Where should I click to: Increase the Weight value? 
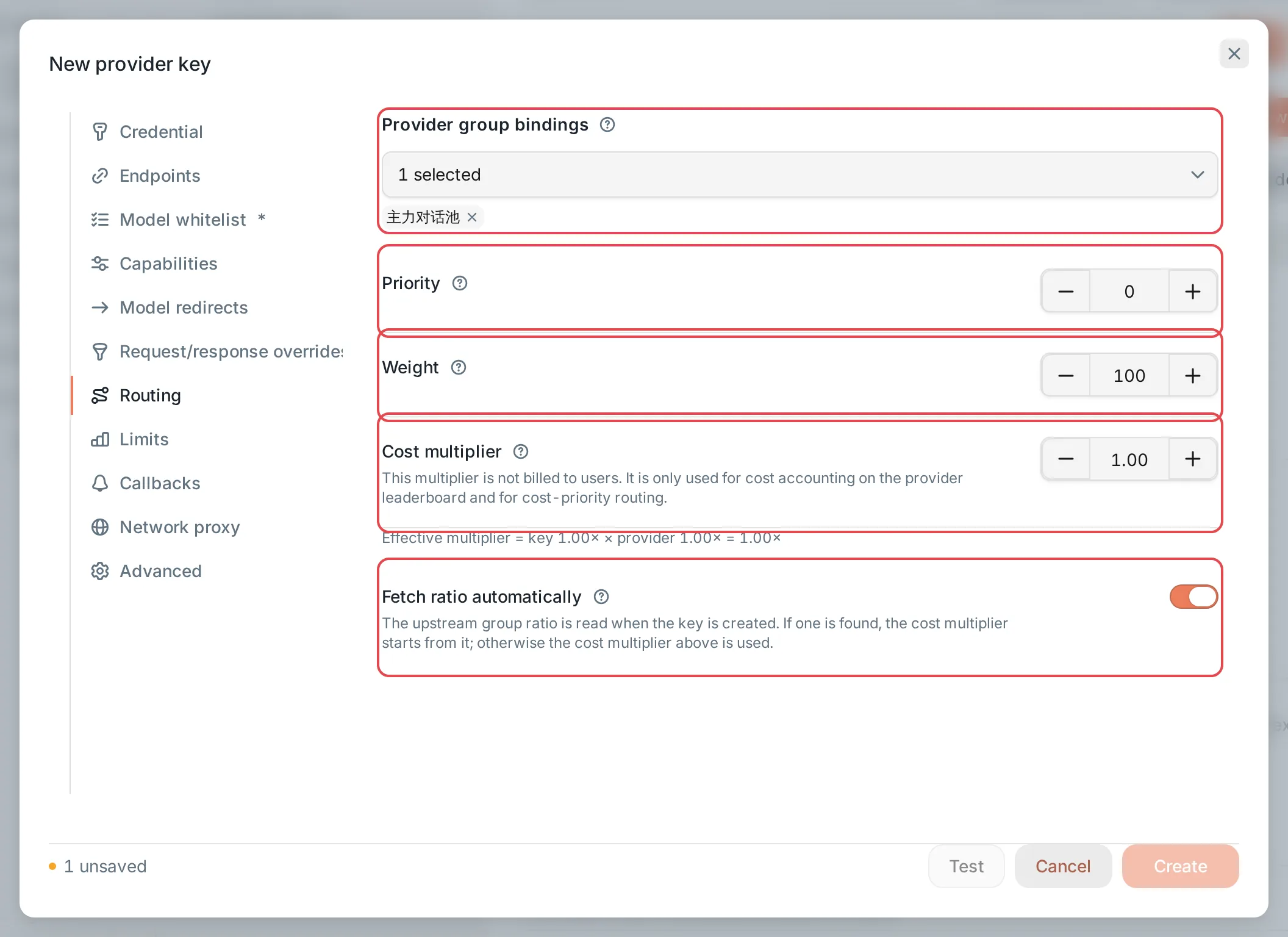coord(1193,376)
